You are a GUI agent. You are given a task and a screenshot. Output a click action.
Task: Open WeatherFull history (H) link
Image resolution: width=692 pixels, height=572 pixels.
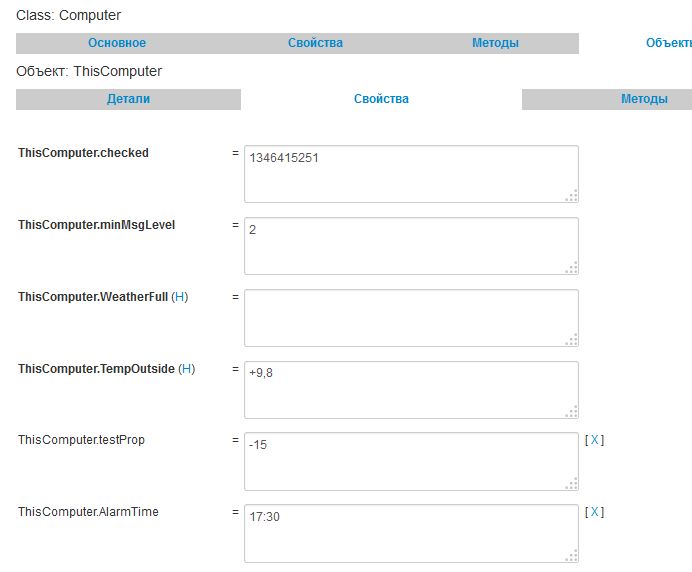tap(180, 297)
